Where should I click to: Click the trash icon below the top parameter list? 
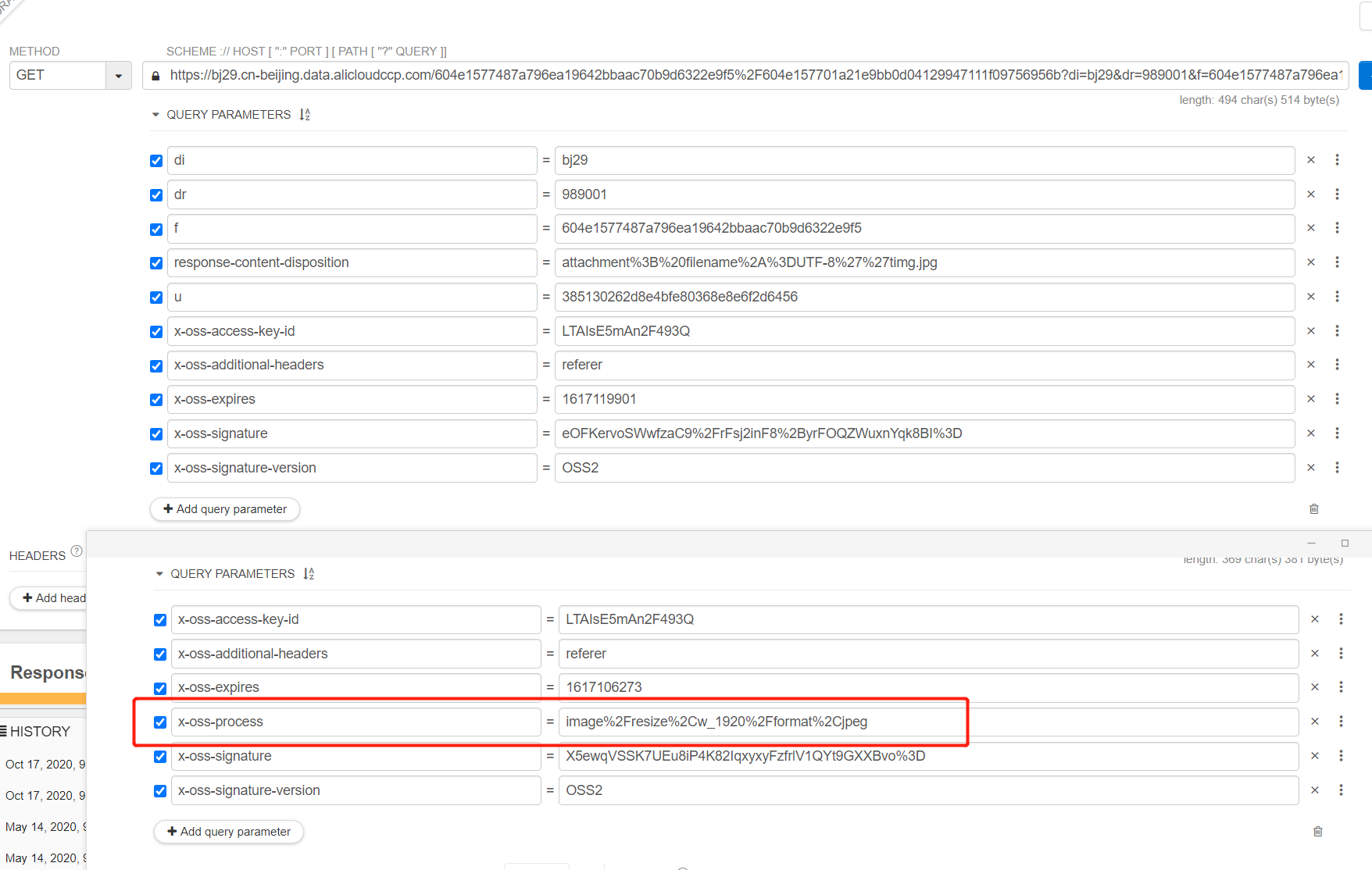pos(1314,508)
